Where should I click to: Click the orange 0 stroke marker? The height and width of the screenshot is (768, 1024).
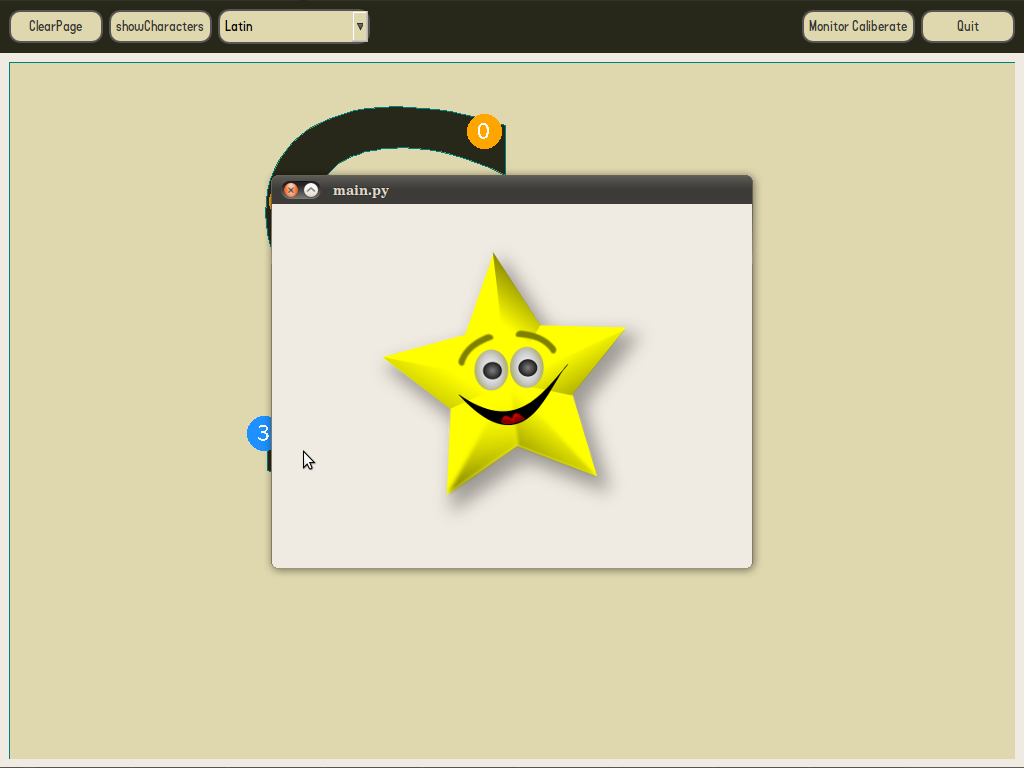pos(484,132)
